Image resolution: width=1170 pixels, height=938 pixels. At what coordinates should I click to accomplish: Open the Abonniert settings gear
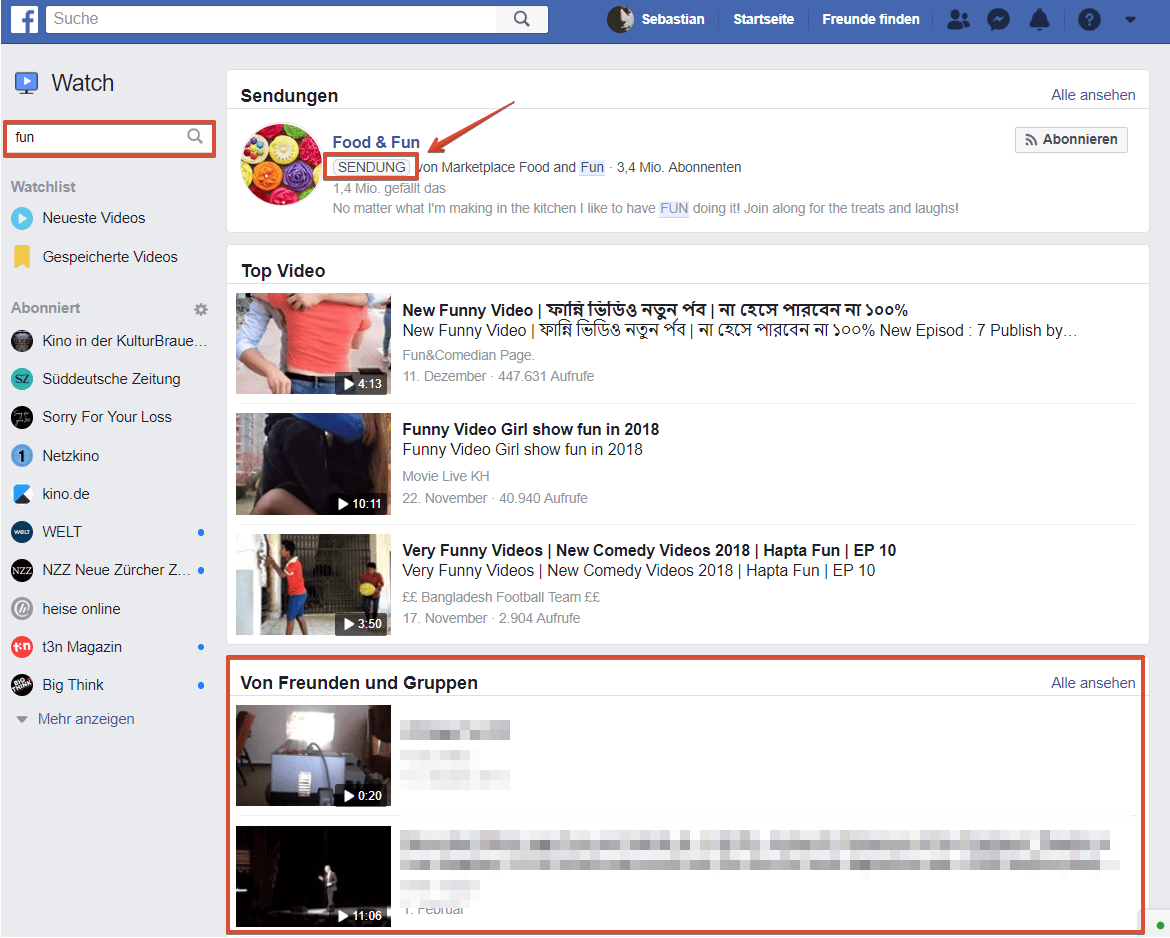(201, 309)
